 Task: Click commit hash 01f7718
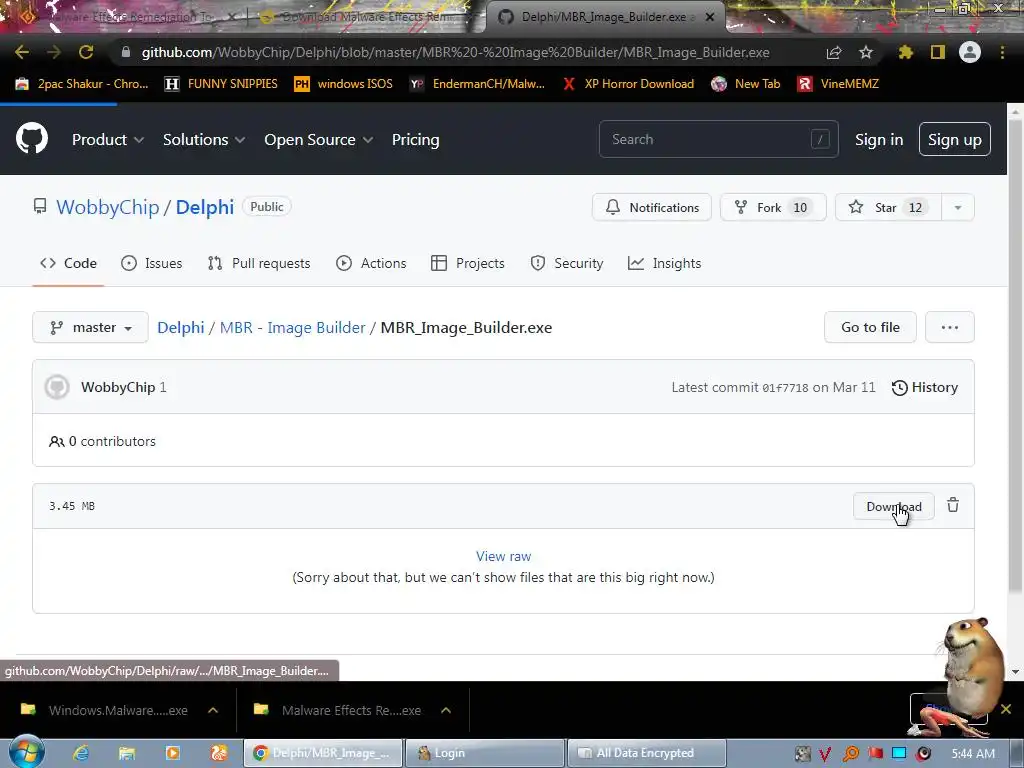coord(785,388)
